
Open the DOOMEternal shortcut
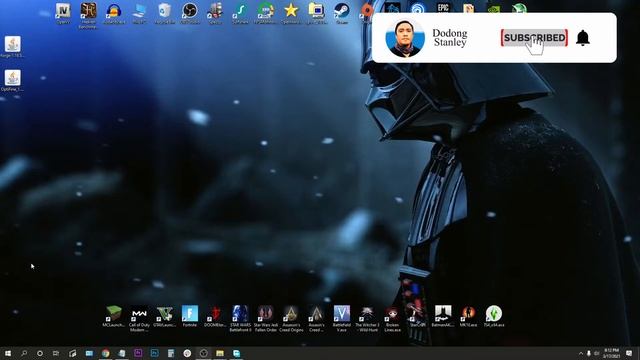215,316
